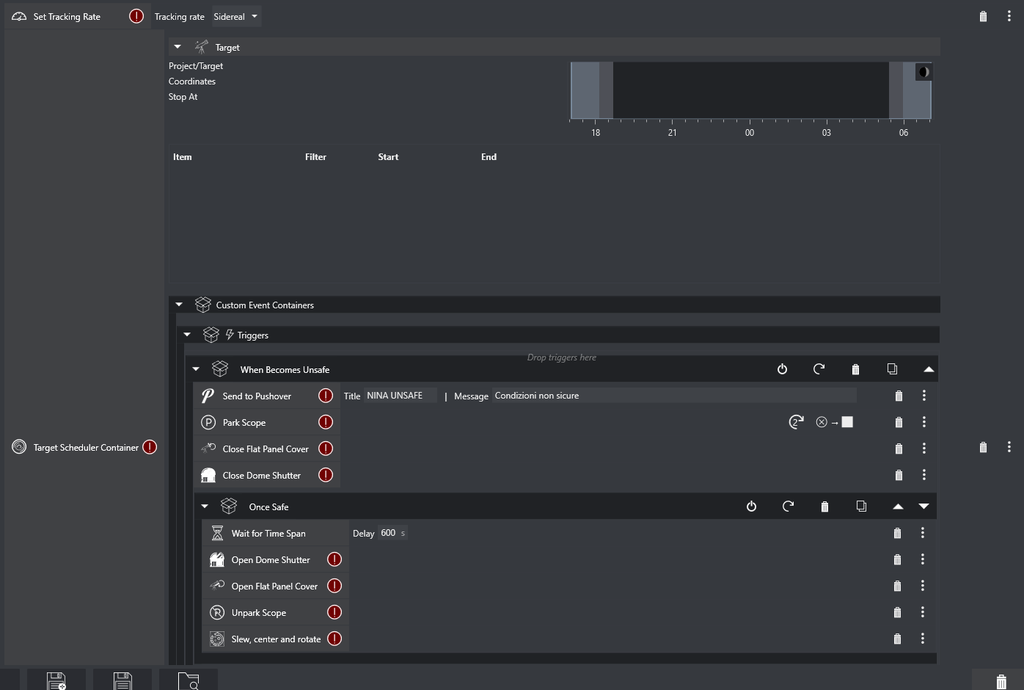Viewport: 1024px width, 690px height.
Task: Click the Custom Event Containers box icon
Action: pyautogui.click(x=202, y=304)
